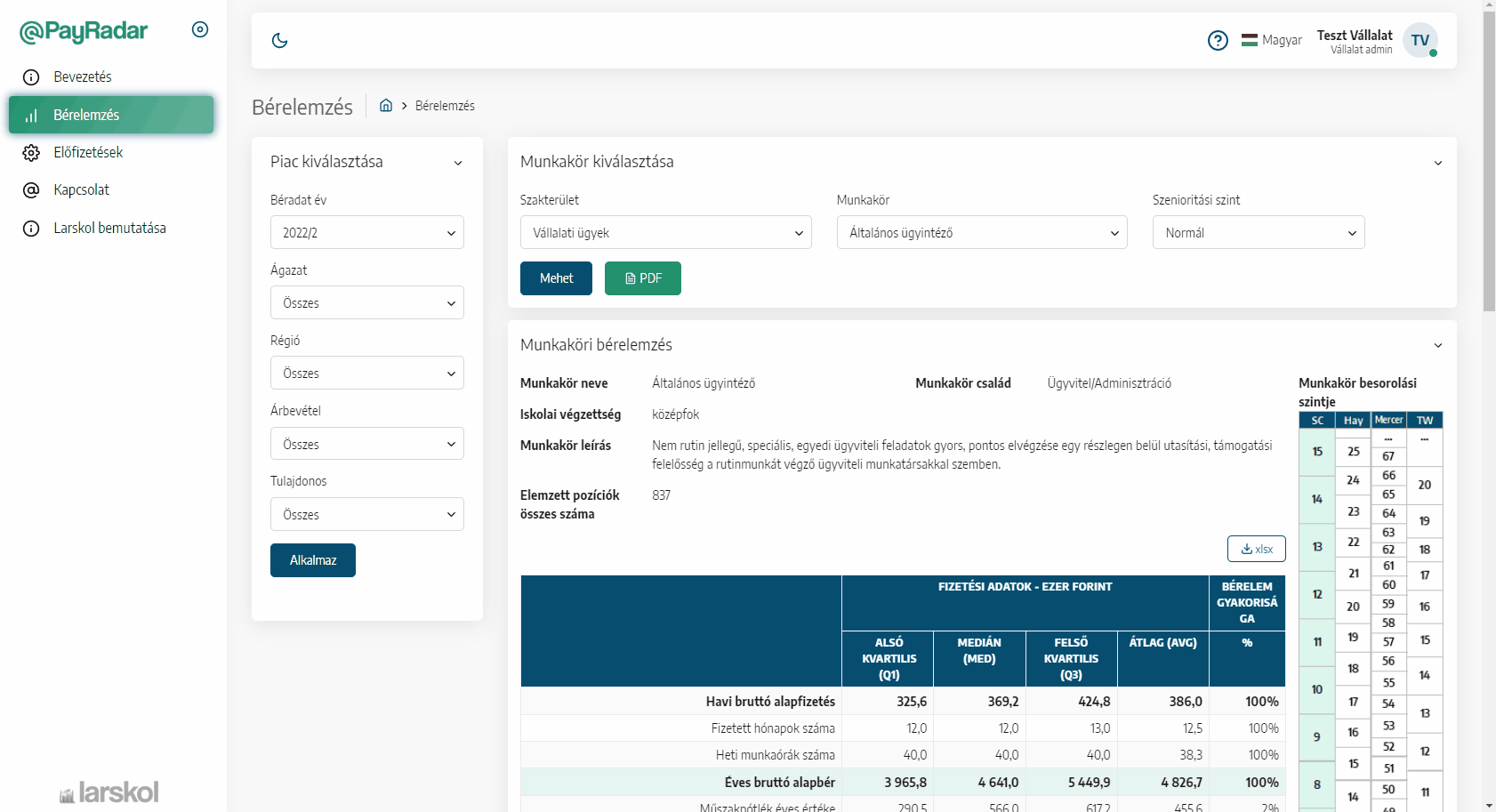Open the Szenioritási szint dropdown

(x=1258, y=232)
